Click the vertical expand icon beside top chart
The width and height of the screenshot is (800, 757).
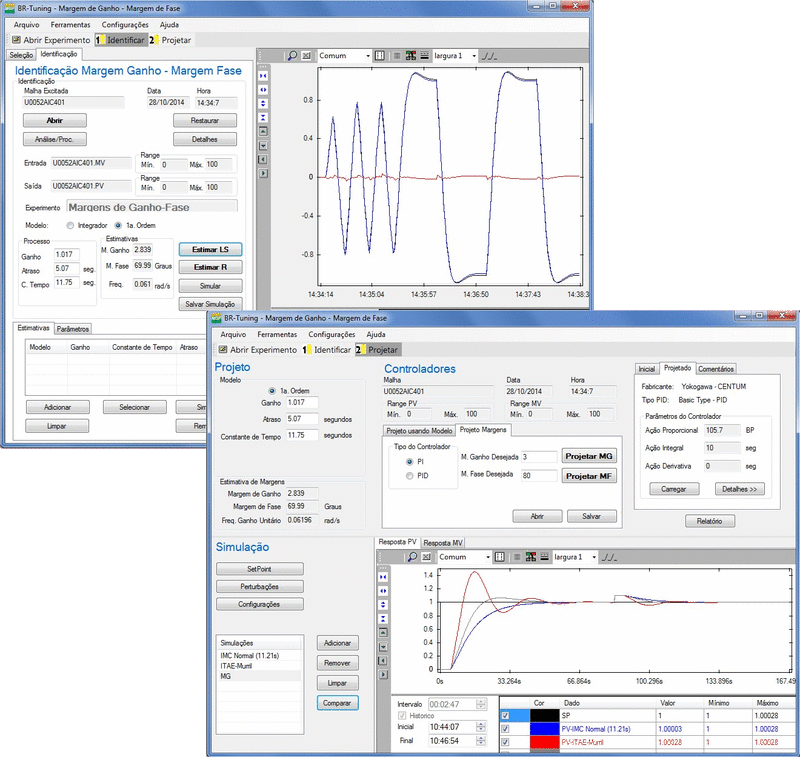(x=263, y=103)
